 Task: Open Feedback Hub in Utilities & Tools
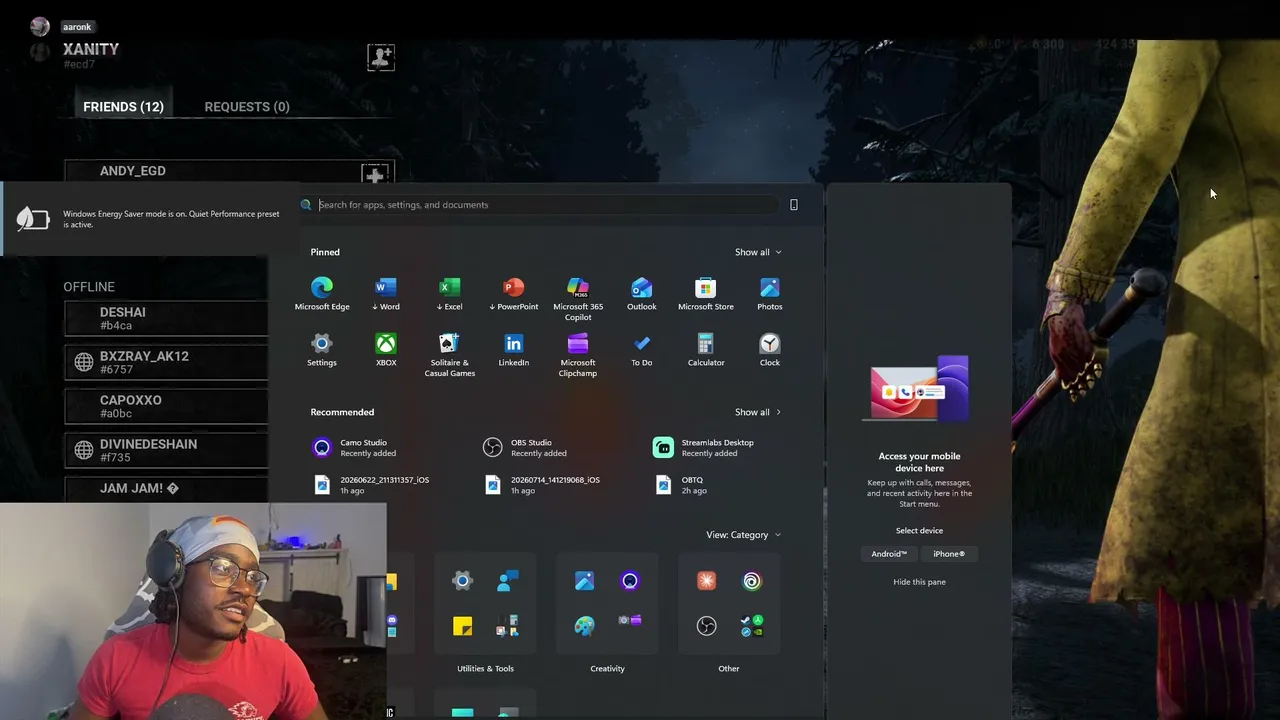(508, 581)
